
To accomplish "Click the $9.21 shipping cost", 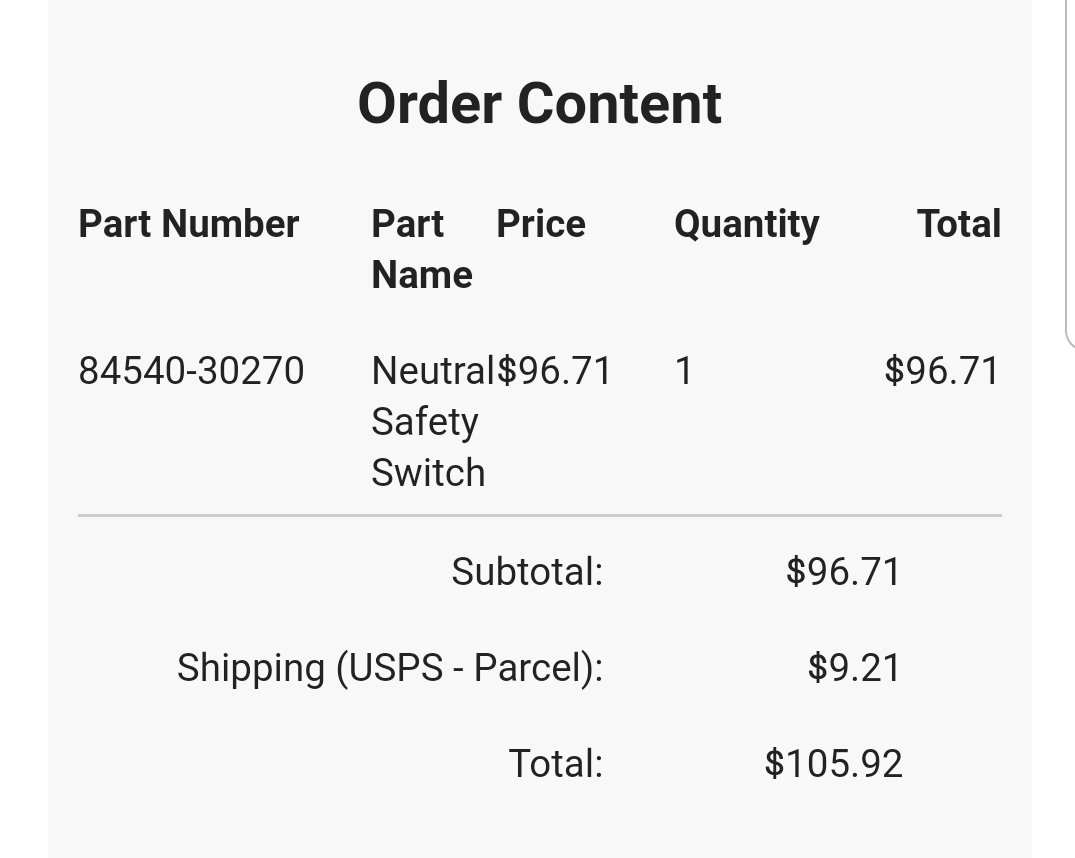I will (x=854, y=667).
